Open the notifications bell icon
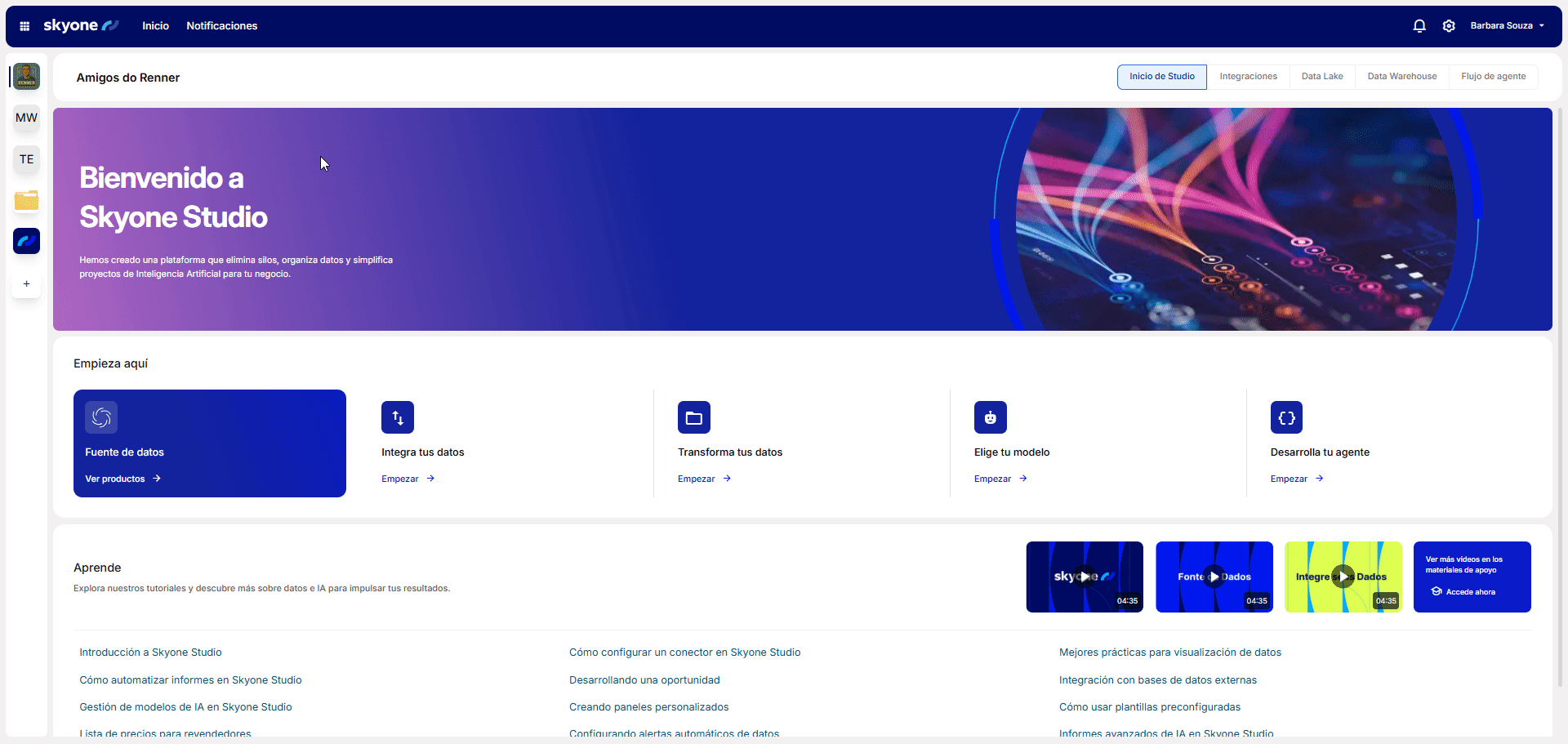 (1419, 26)
